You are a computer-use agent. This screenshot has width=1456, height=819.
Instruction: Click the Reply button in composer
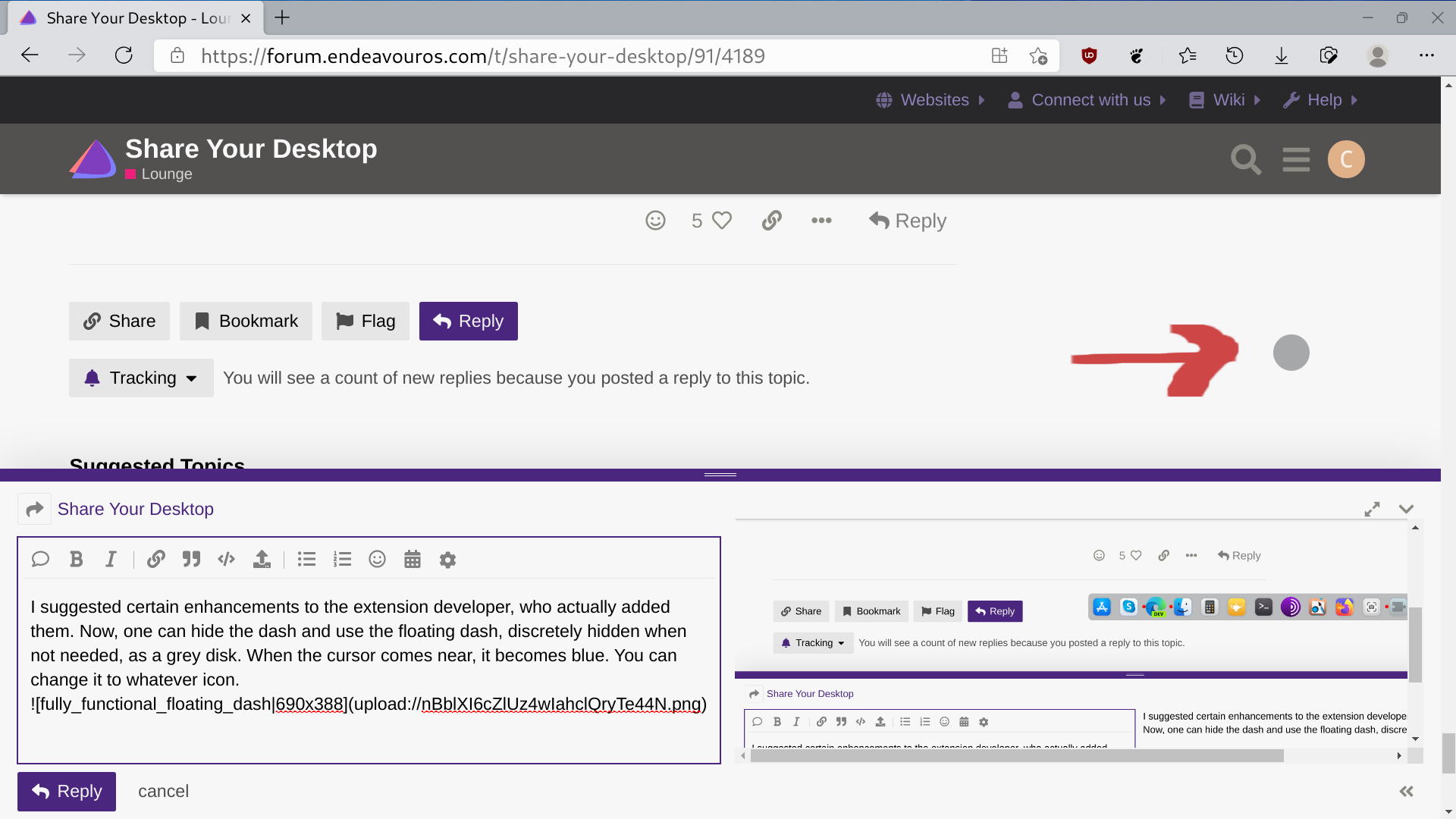pos(65,791)
